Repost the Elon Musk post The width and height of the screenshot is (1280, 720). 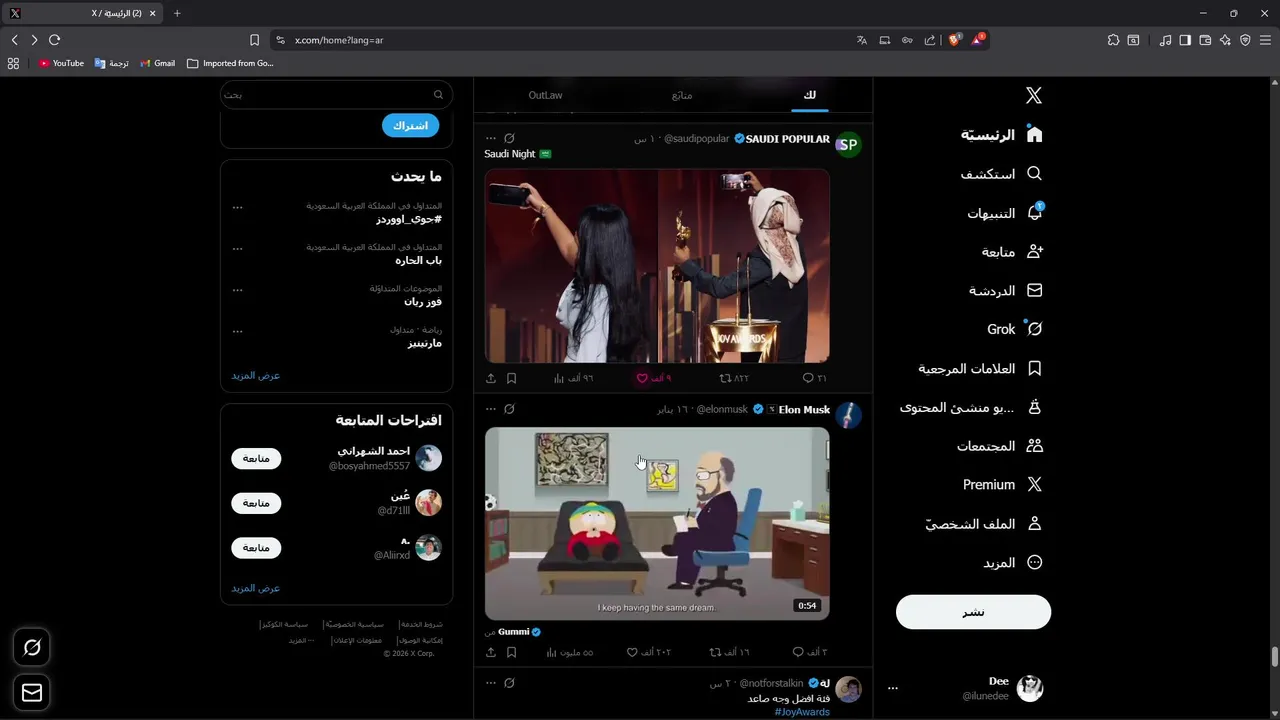point(729,652)
